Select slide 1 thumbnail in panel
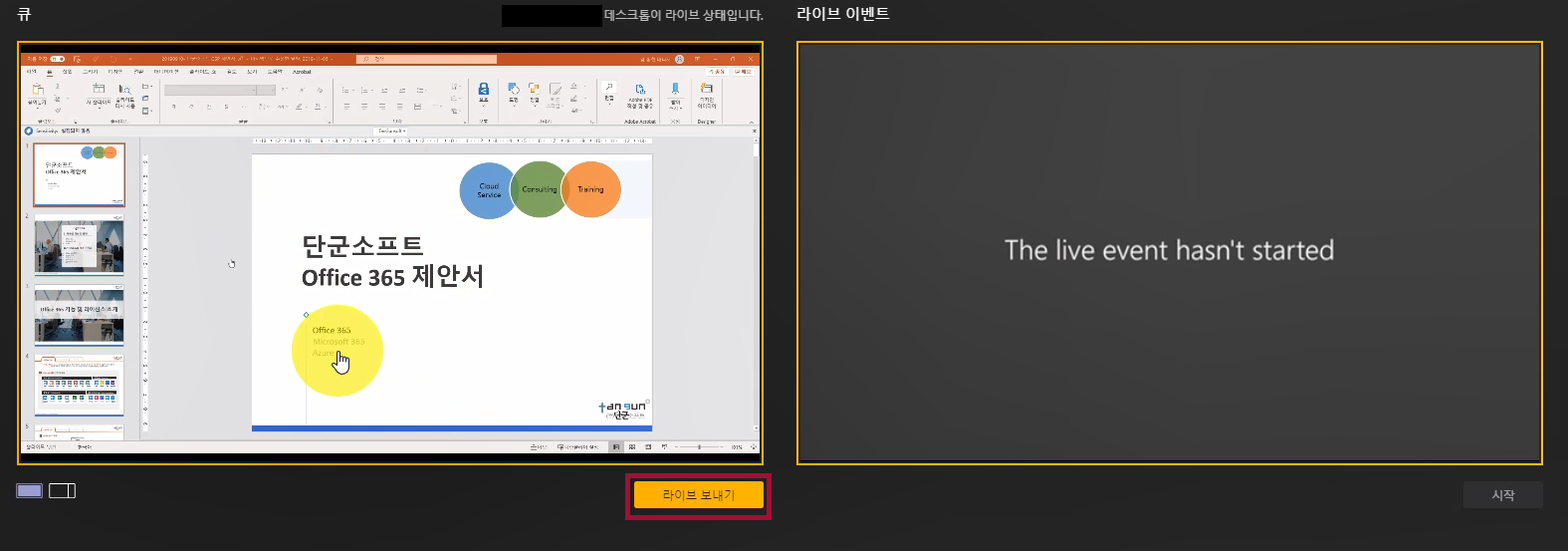This screenshot has height=551, width=1568. (79, 174)
